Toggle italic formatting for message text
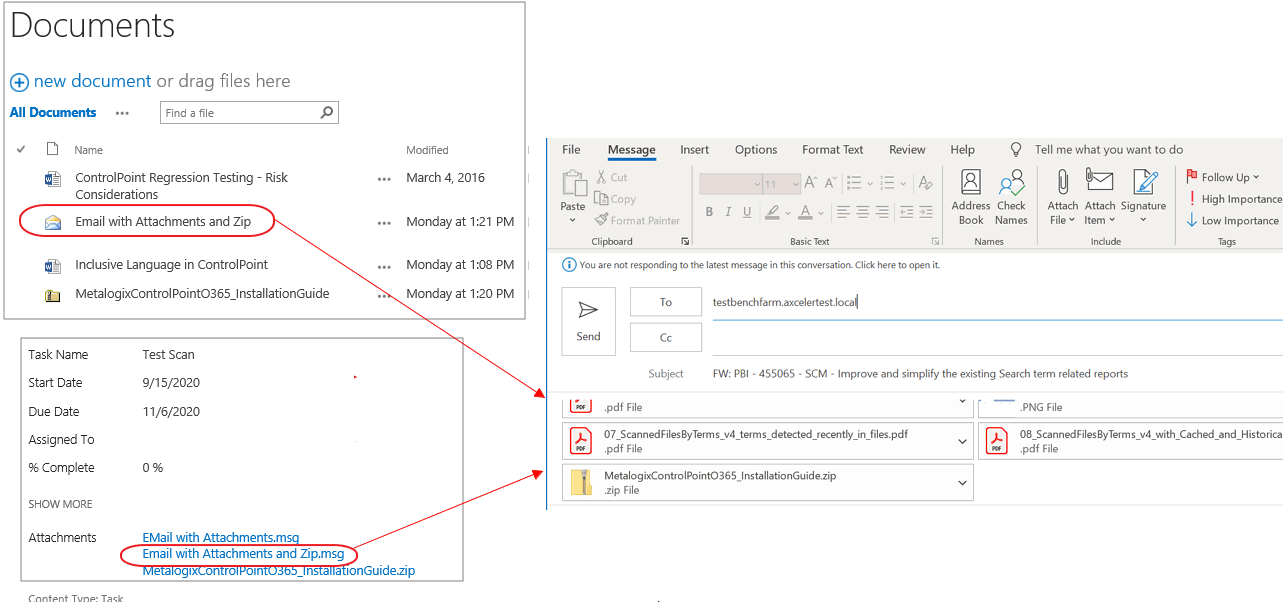The height and width of the screenshot is (602, 1283). (727, 213)
